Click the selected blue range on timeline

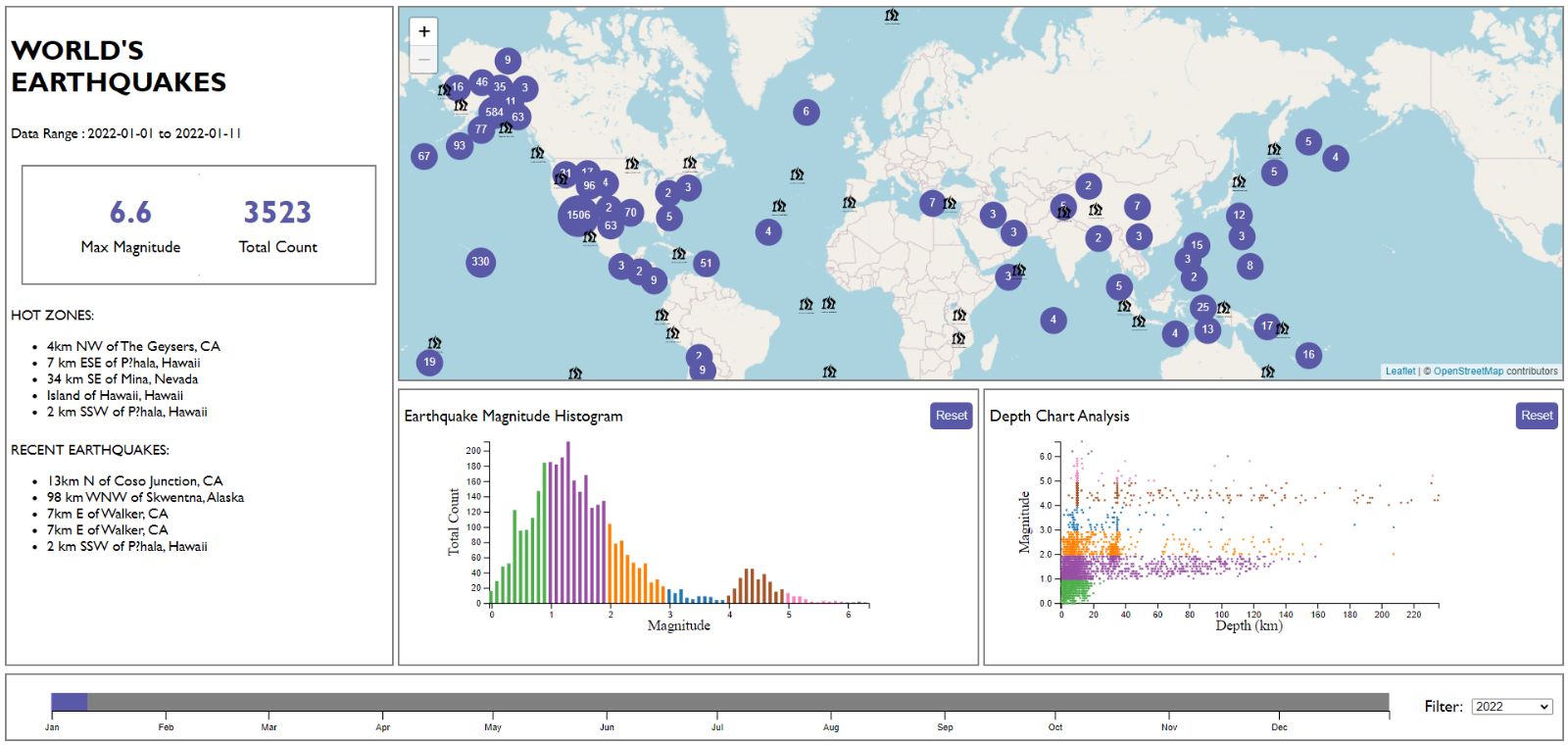click(69, 702)
